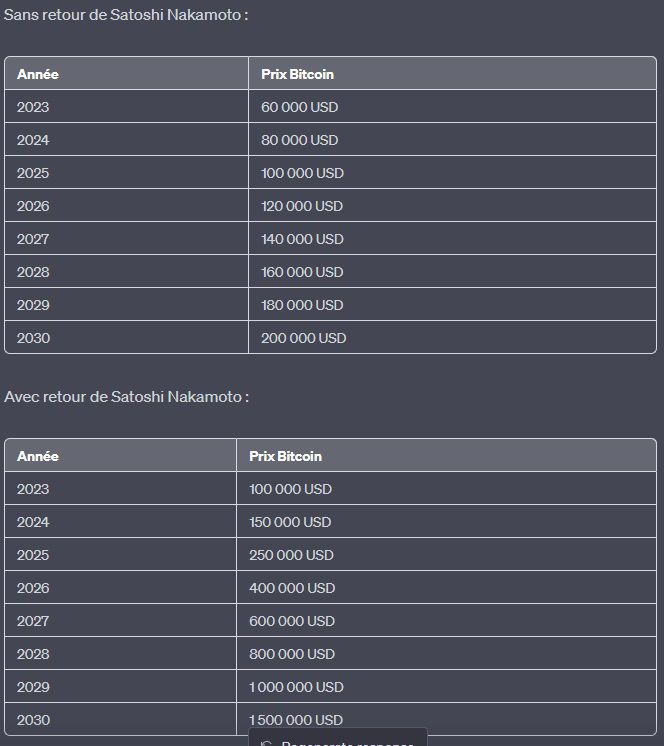Select the Prix Bitcoin header in the first table
This screenshot has height=746, width=664.
tap(297, 74)
